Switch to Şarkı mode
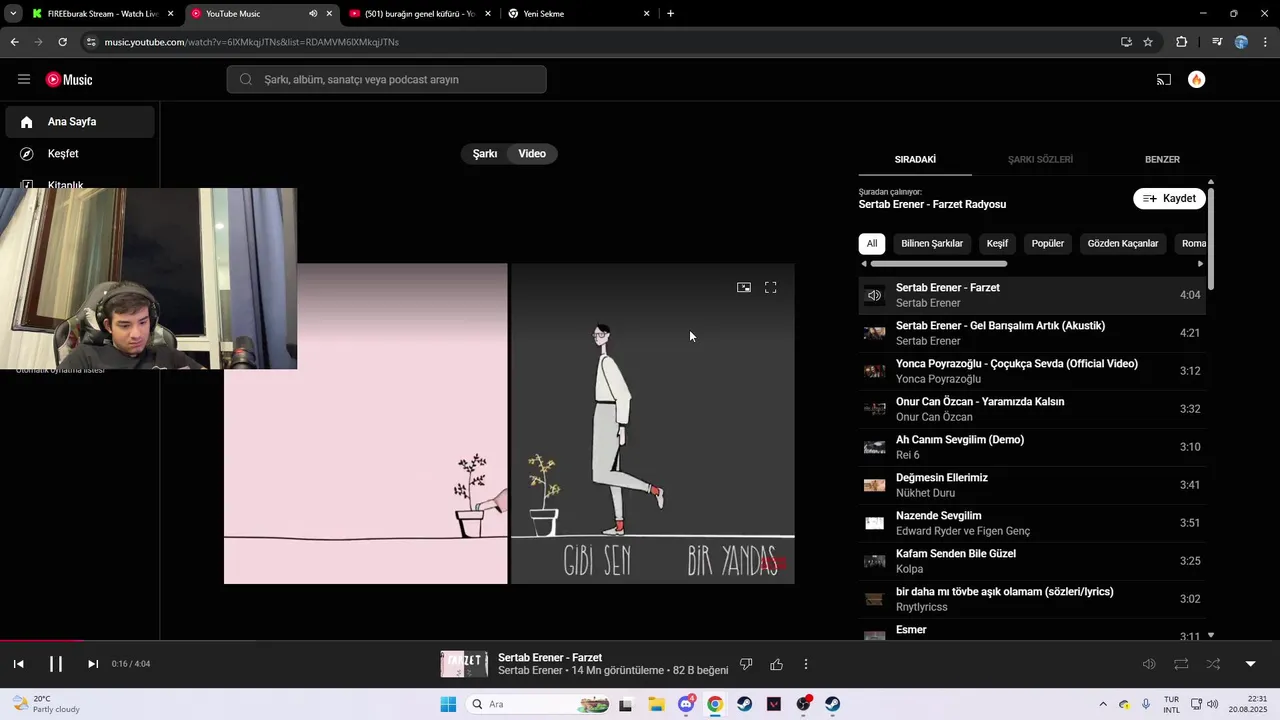Viewport: 1280px width, 720px height. (485, 154)
